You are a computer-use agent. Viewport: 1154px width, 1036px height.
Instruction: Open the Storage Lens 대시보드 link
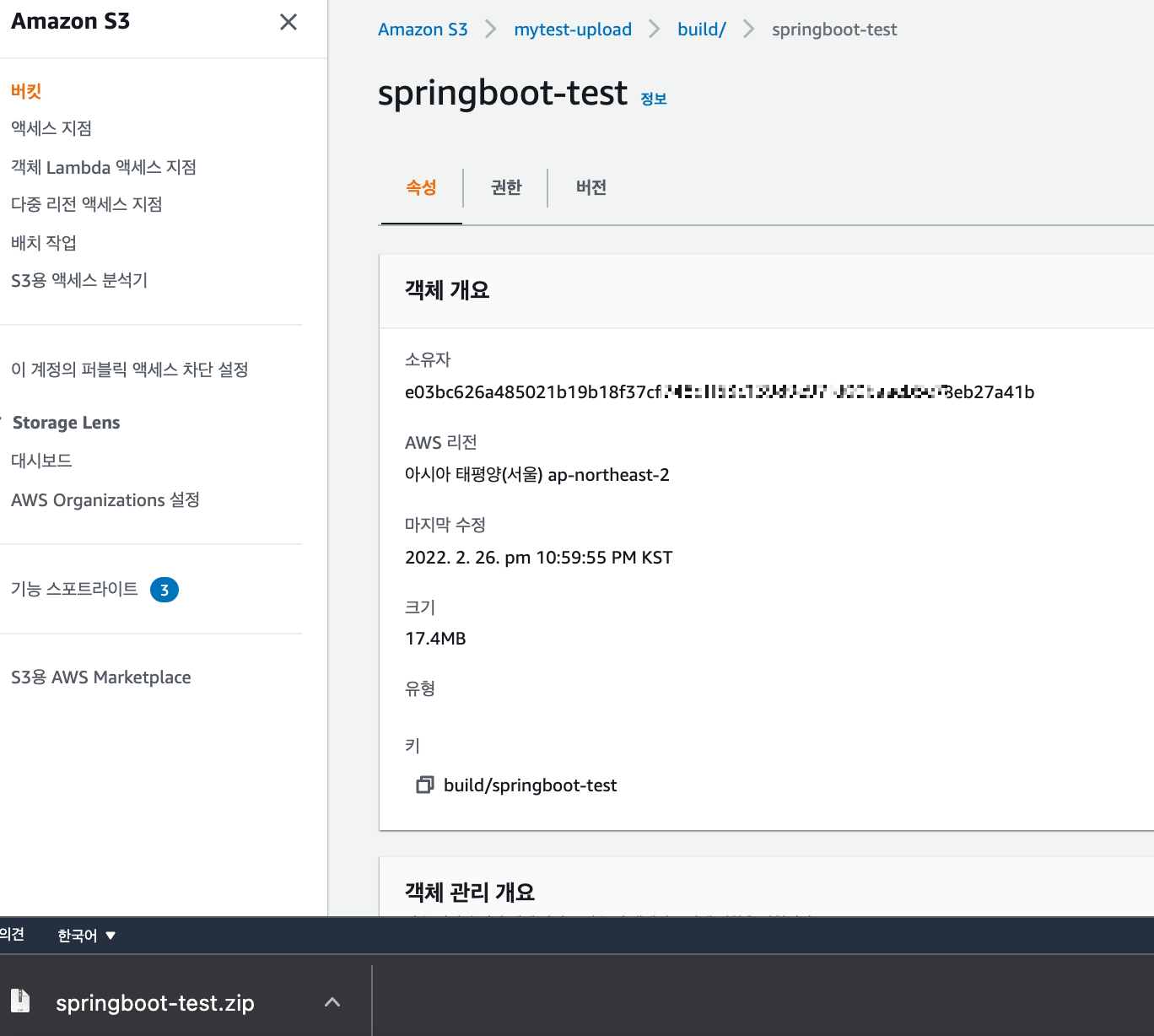coord(41,461)
